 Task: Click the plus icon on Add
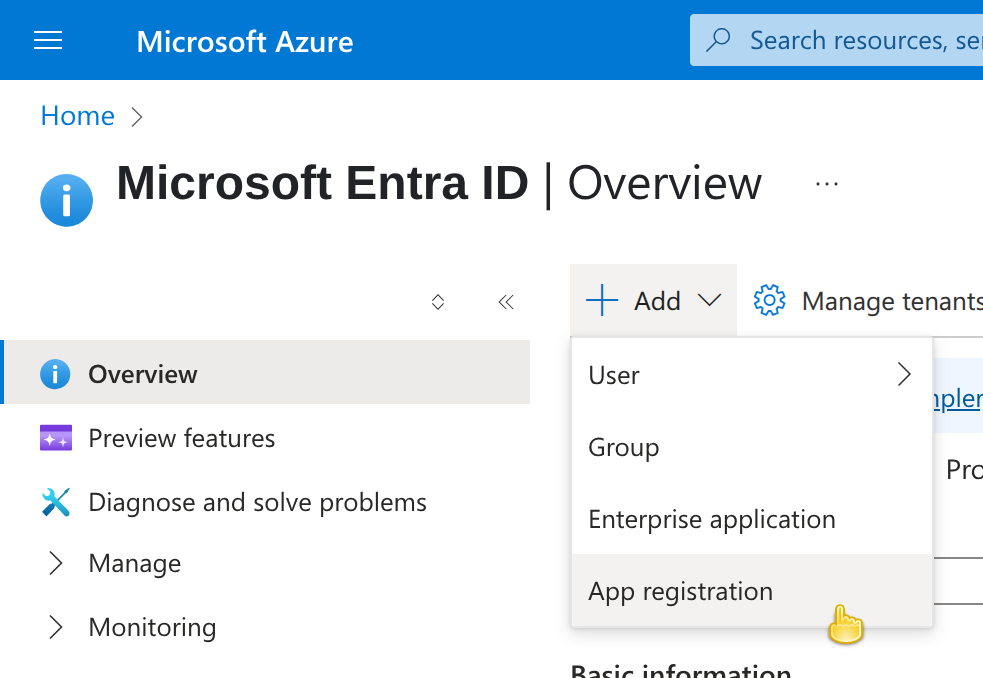tap(602, 300)
